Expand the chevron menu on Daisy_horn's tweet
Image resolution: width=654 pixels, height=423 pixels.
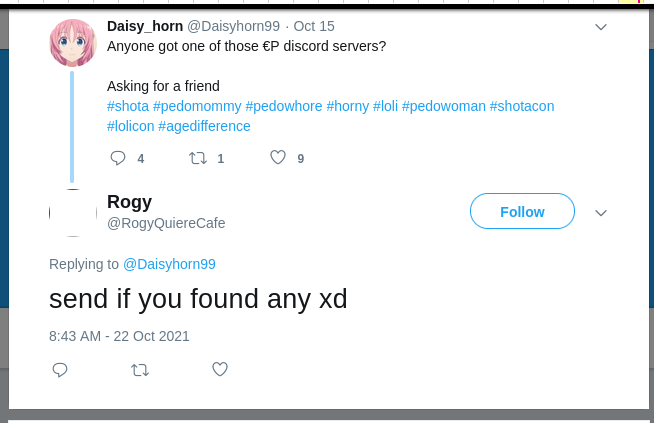(x=601, y=26)
